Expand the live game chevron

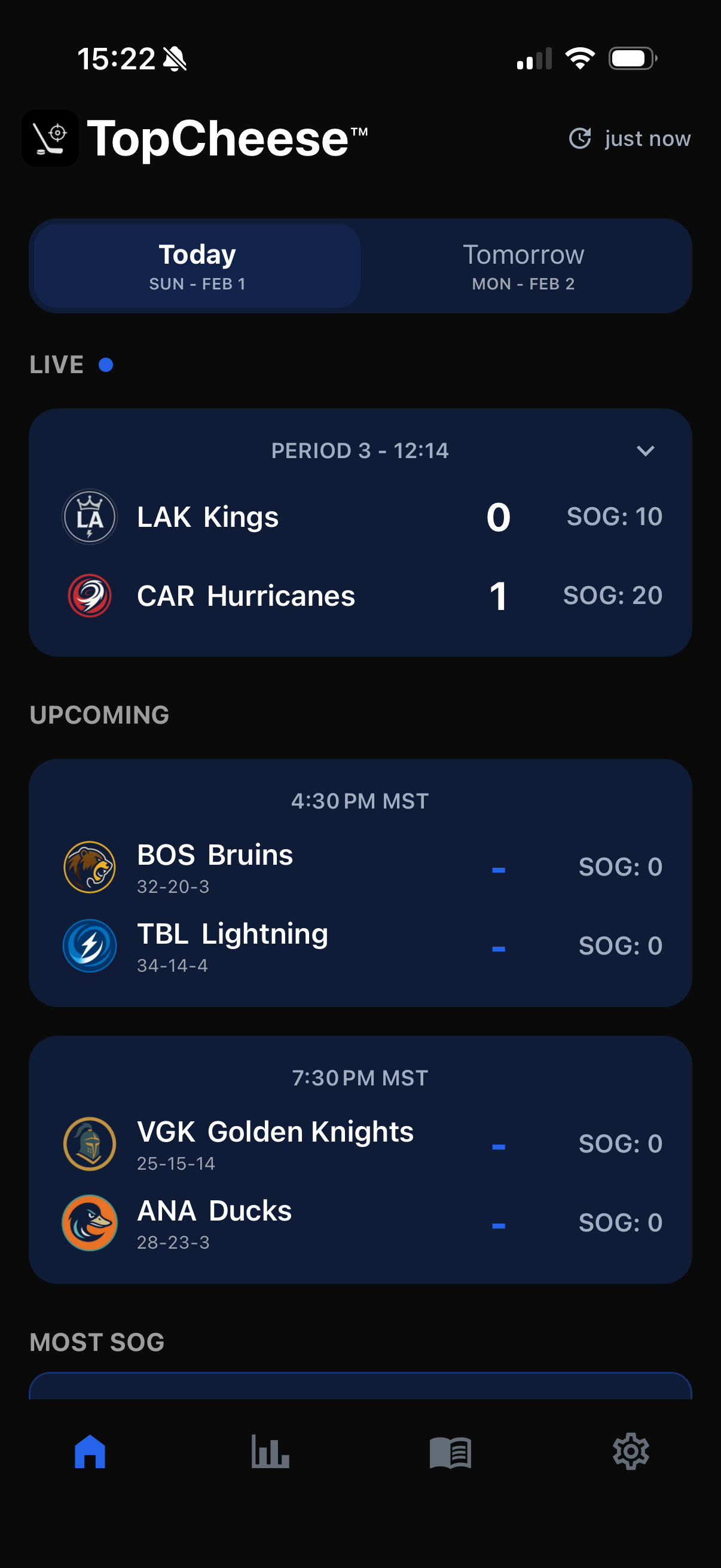pos(645,450)
